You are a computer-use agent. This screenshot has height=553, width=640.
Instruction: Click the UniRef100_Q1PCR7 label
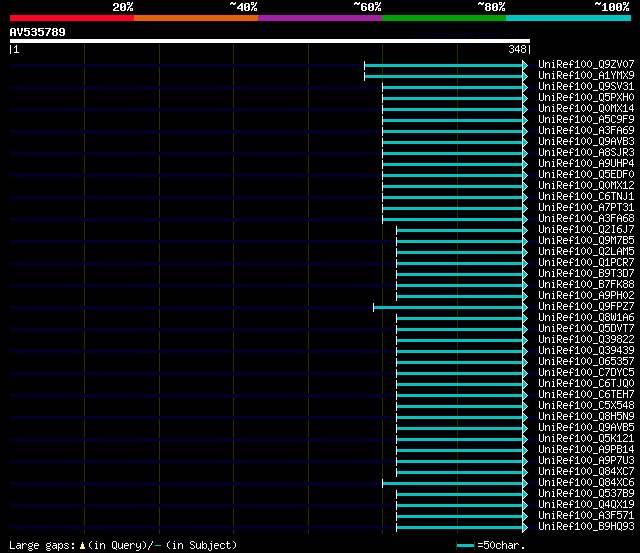click(586, 263)
